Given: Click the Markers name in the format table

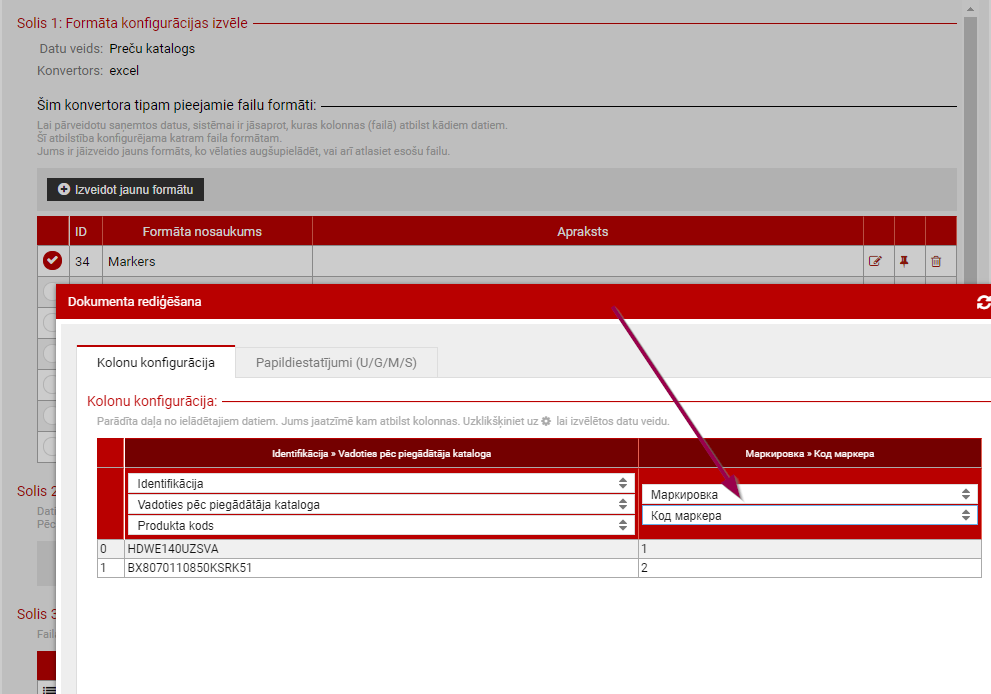Looking at the screenshot, I should pyautogui.click(x=132, y=262).
